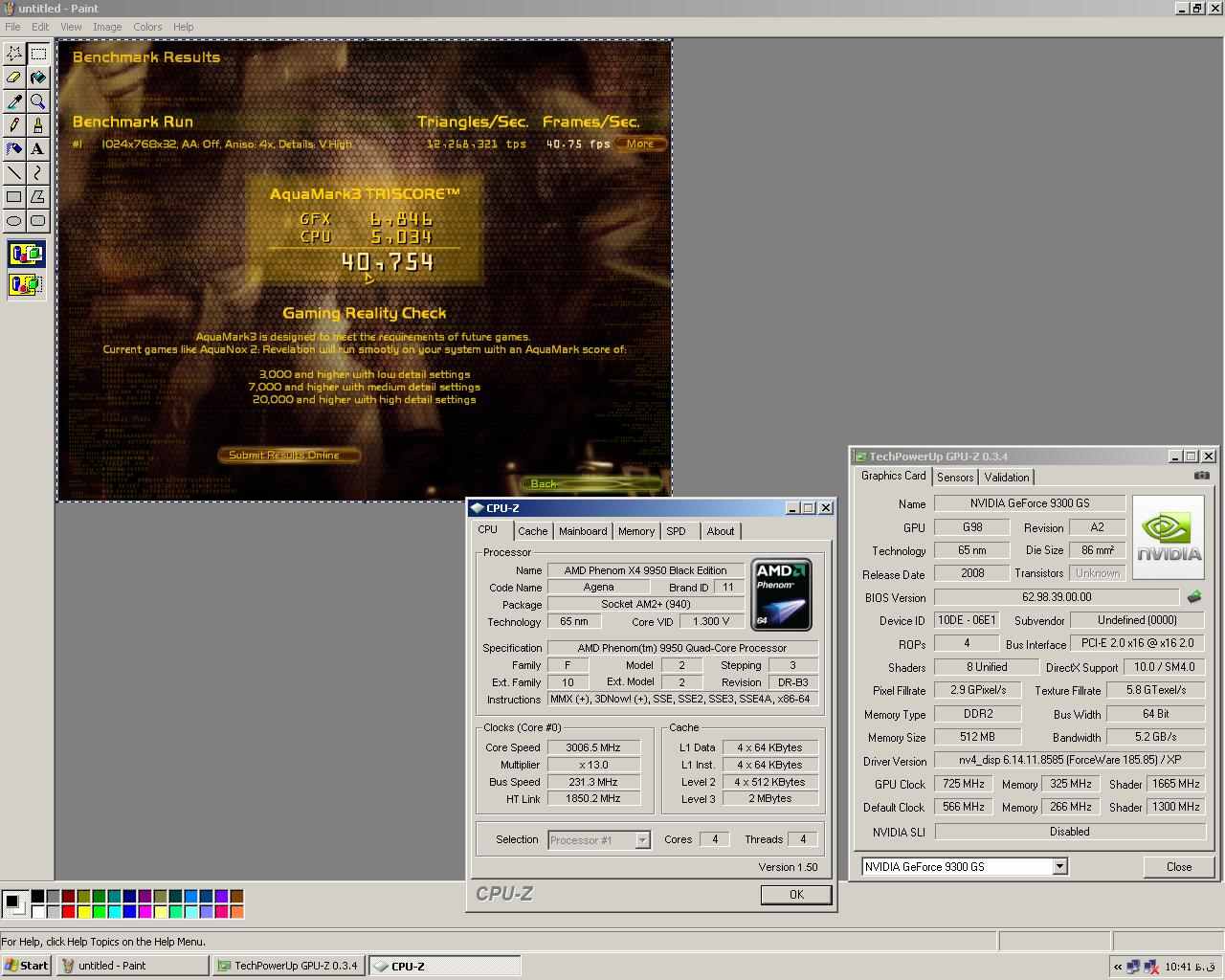Activate the Magnifier tool in Paint
This screenshot has width=1225, height=980.
point(38,101)
